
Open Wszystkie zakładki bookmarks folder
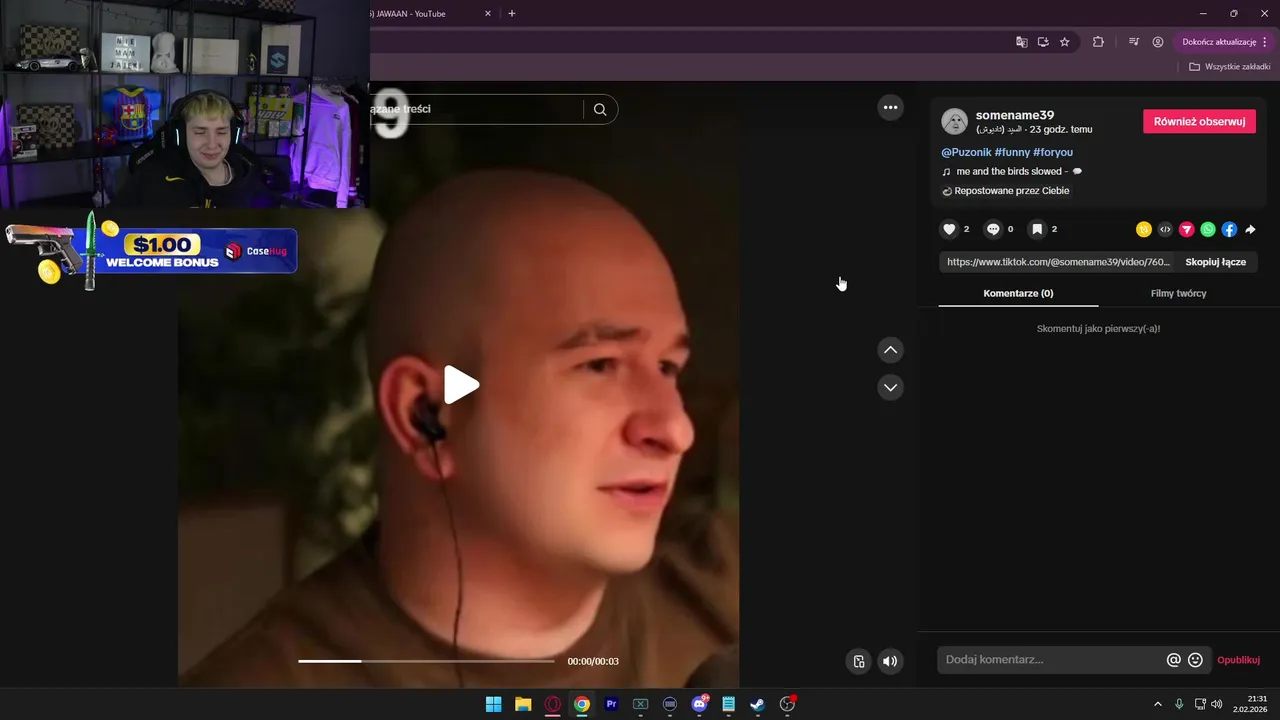1230,67
